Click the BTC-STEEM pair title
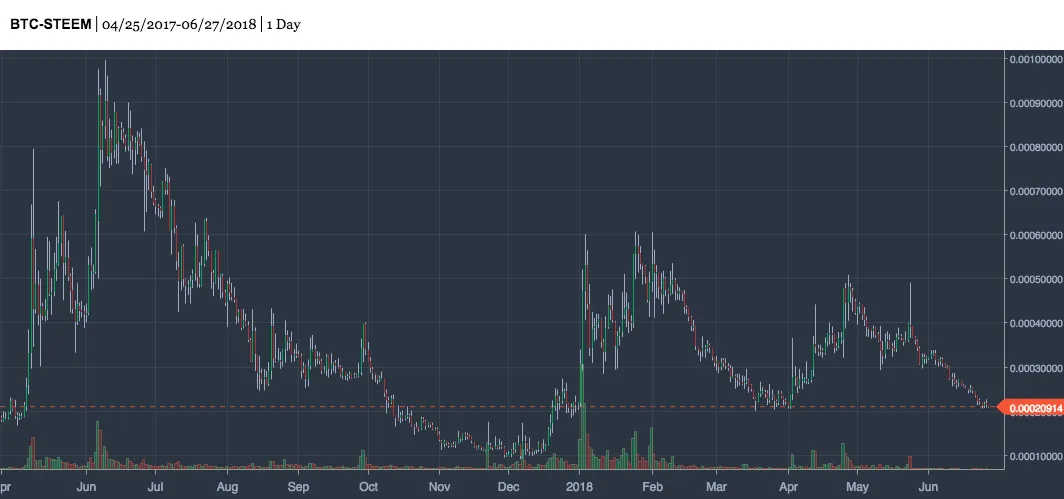The width and height of the screenshot is (1064, 499). [x=50, y=24]
